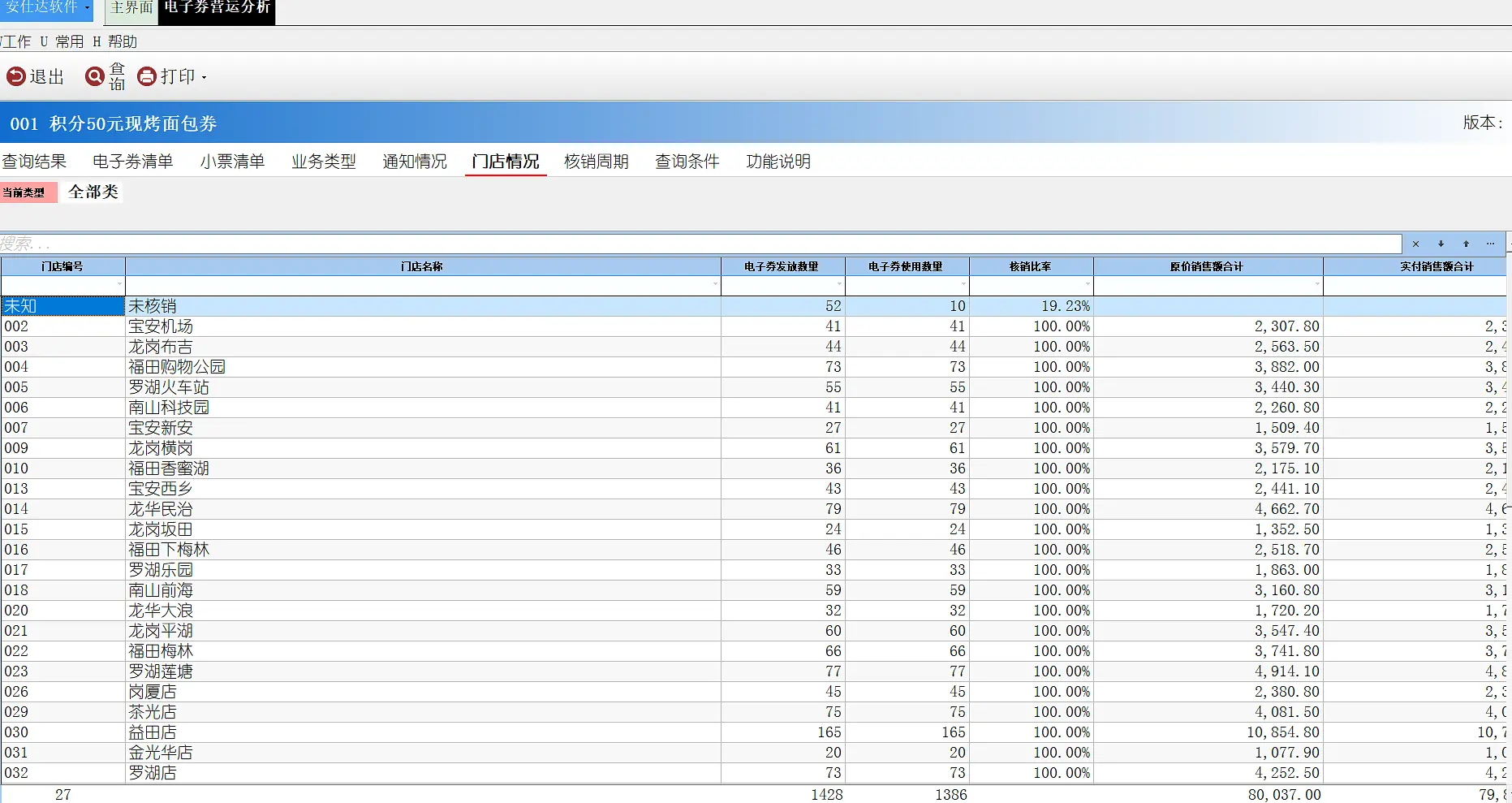Click the 实付销售额合计 column header
The height and width of the screenshot is (803, 1512).
point(1415,266)
